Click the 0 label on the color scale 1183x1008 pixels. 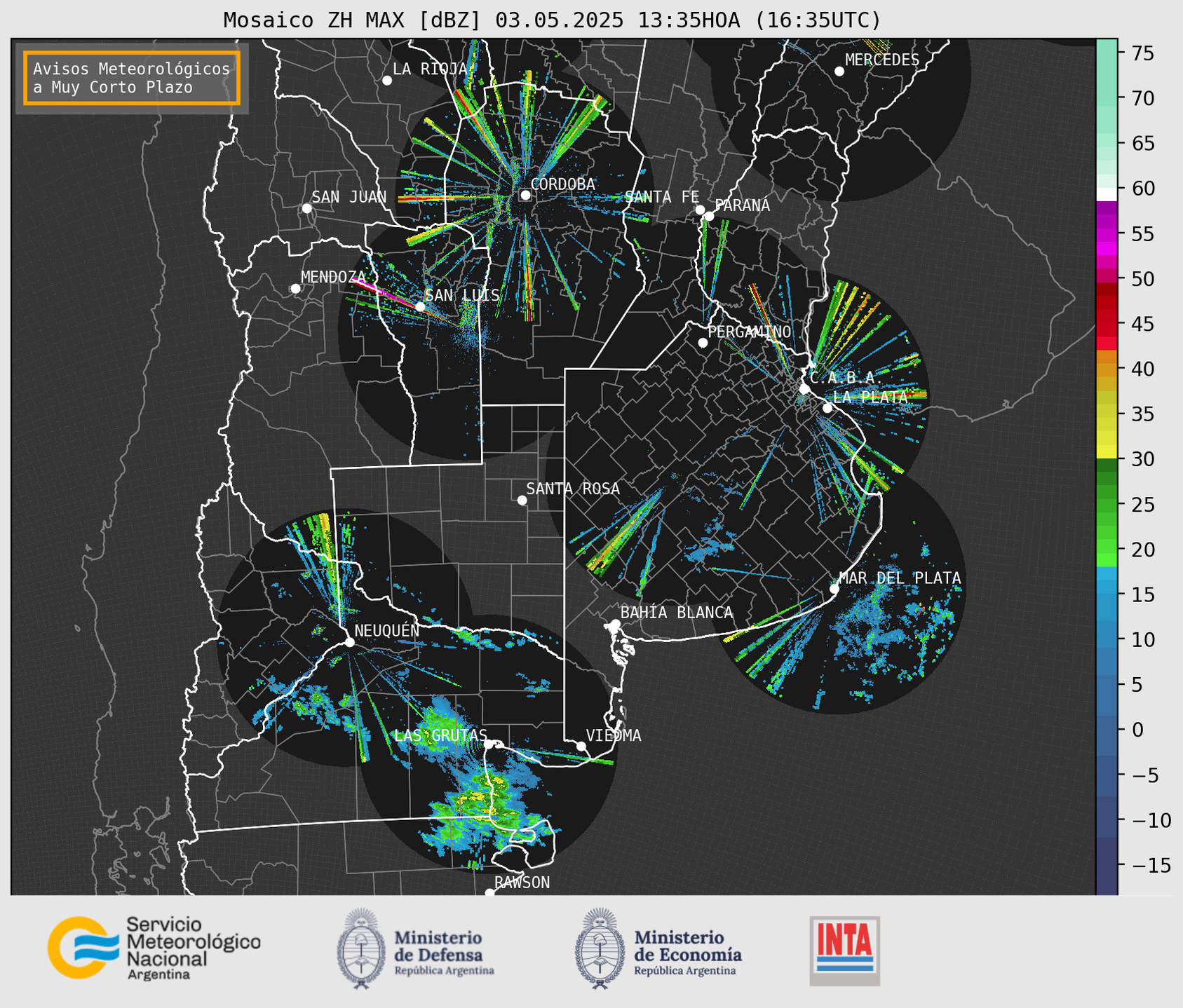coord(1137,730)
